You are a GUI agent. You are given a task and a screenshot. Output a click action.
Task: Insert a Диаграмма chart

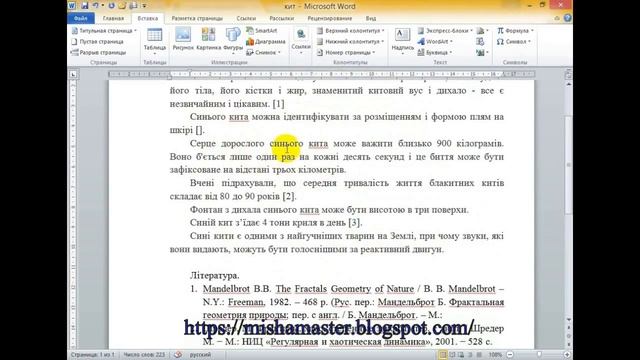(266, 42)
